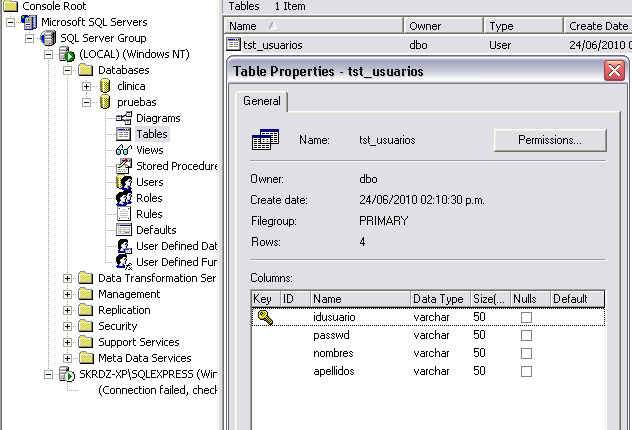Click the primary key icon for idusuario
The height and width of the screenshot is (430, 632).
(x=265, y=317)
